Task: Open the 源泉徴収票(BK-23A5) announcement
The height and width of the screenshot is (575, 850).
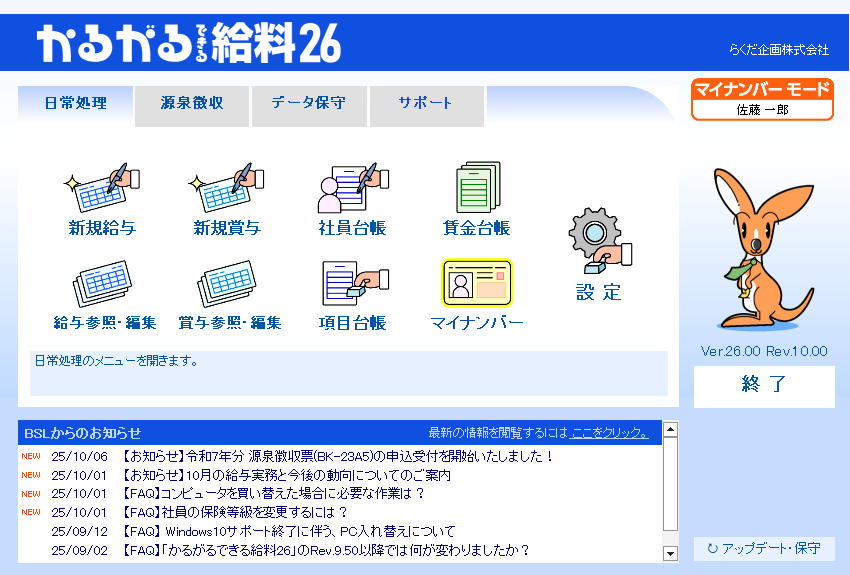Action: (338, 457)
